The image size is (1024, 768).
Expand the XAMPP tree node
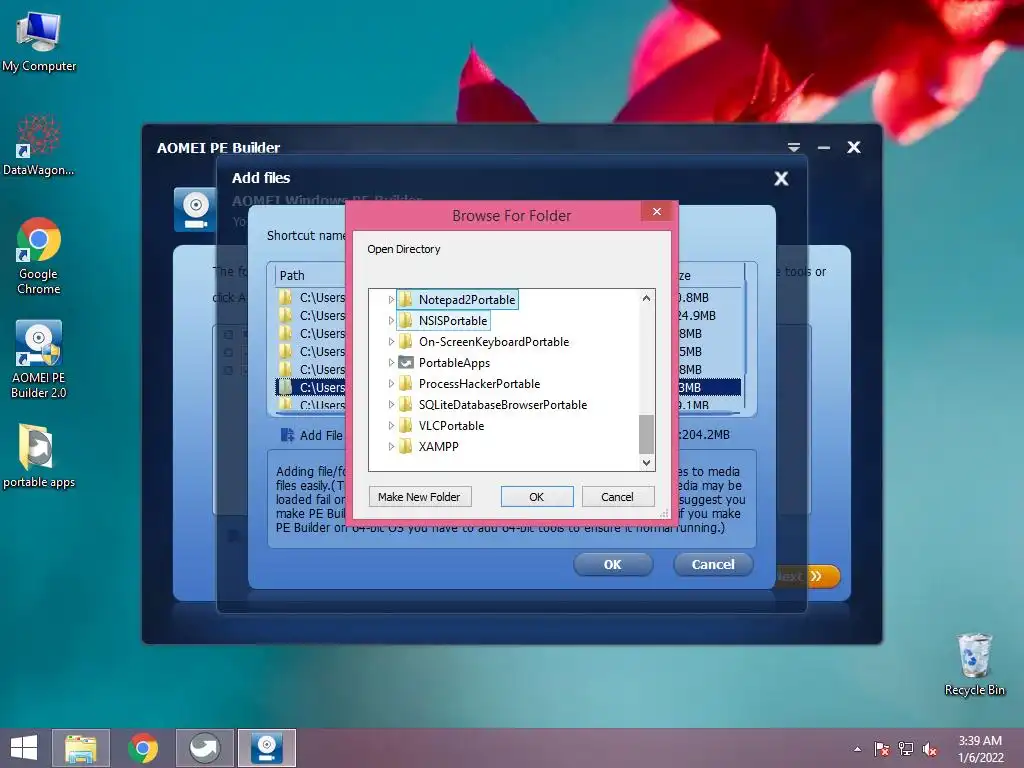coord(391,446)
